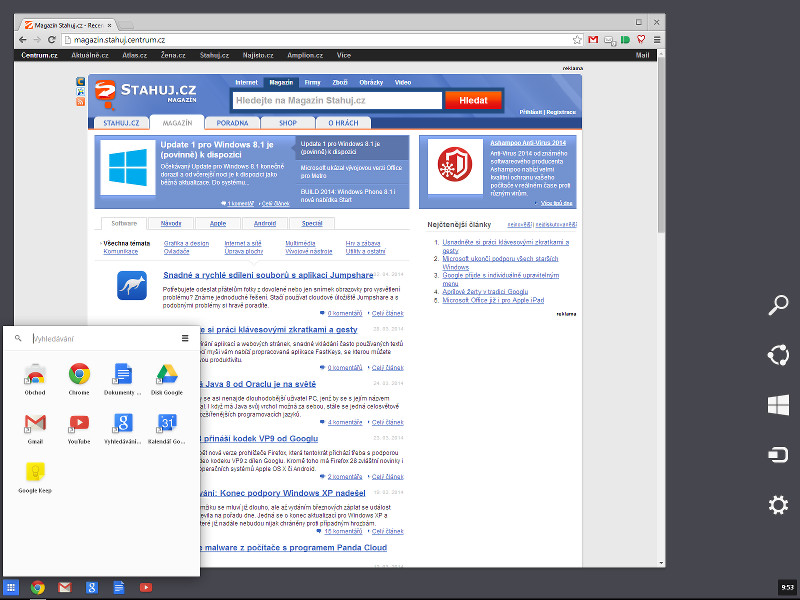This screenshot has width=800, height=600.
Task: Click the app launcher grid button on shelf
Action: point(11,587)
